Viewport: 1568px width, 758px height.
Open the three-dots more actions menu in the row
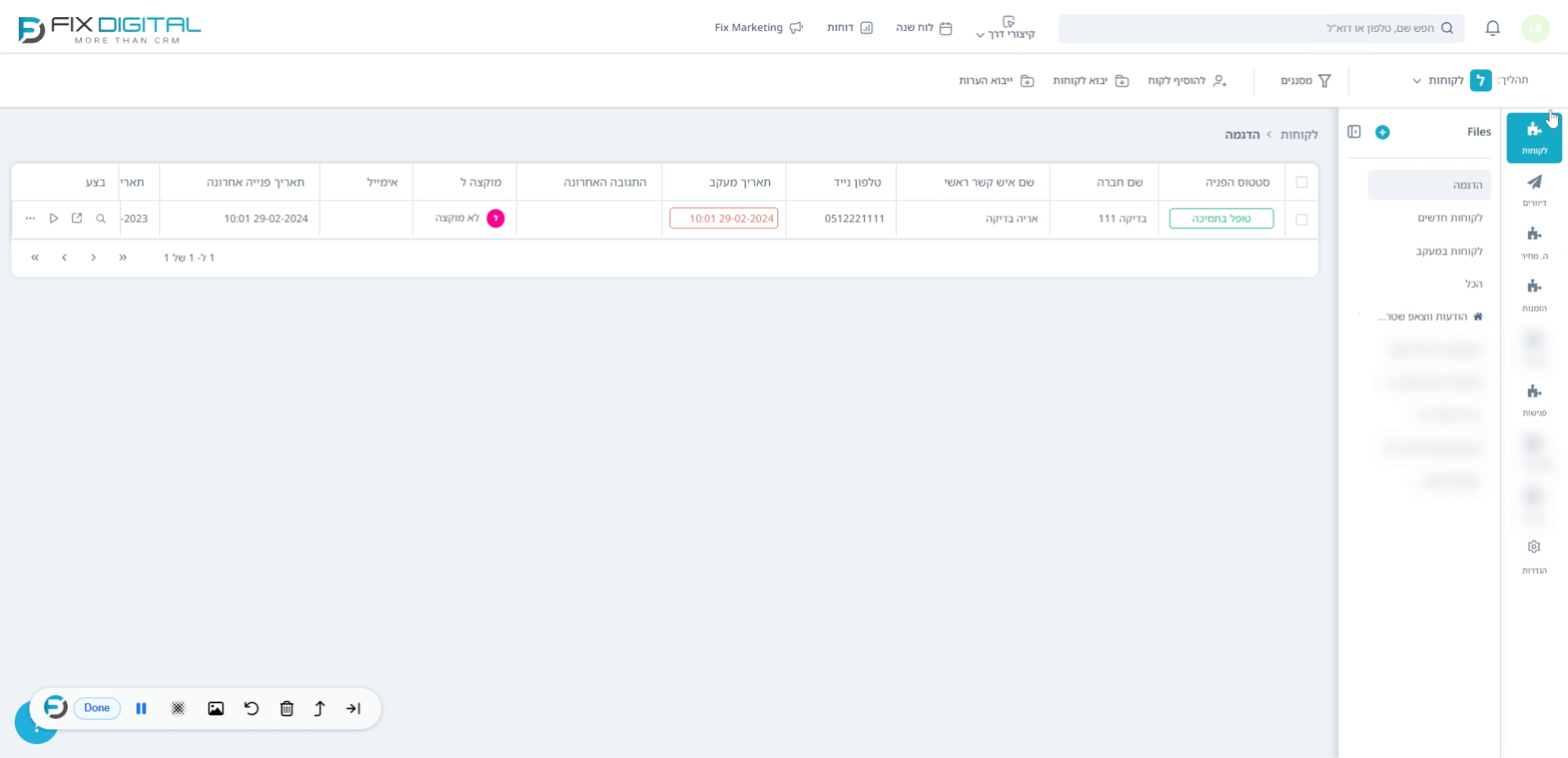[30, 218]
